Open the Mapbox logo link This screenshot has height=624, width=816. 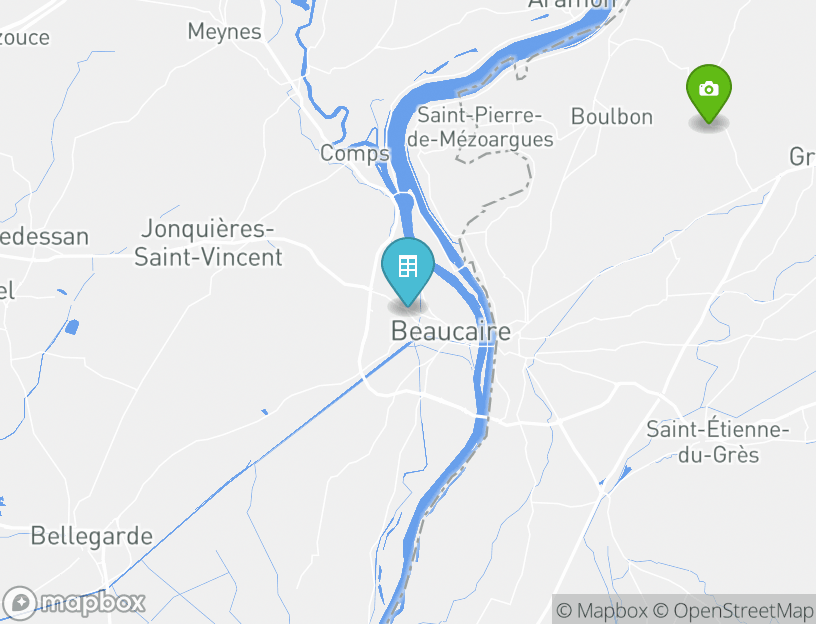(x=73, y=603)
